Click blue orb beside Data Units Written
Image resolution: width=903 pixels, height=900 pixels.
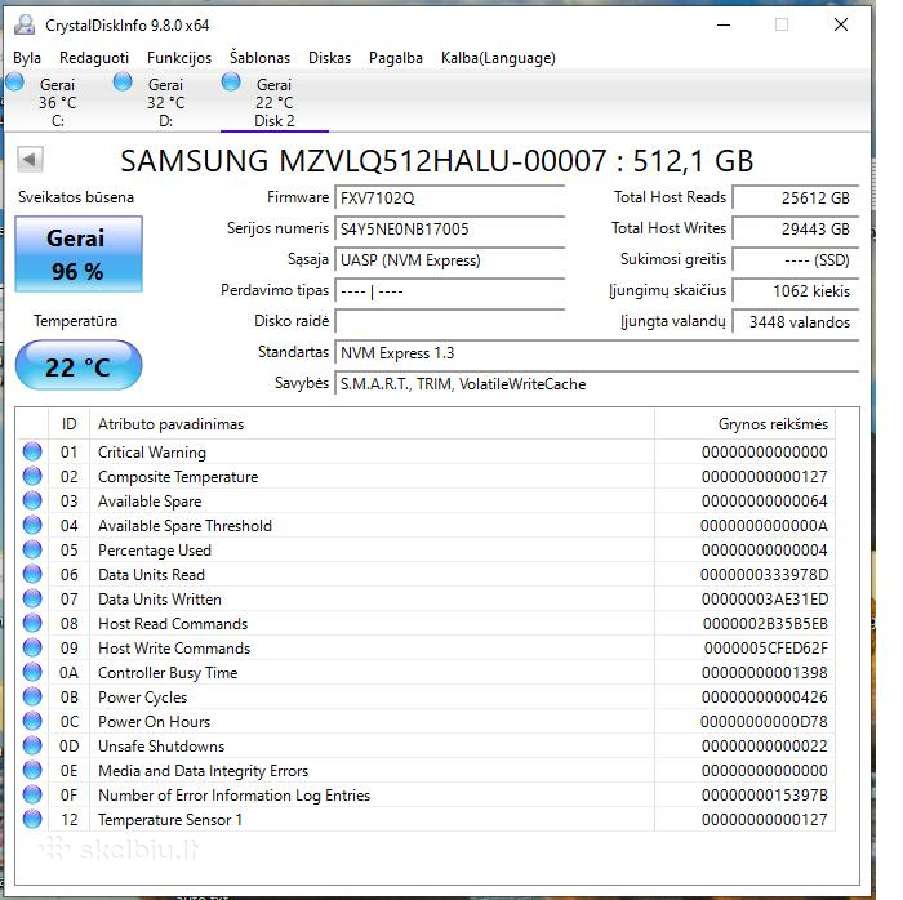[32, 599]
